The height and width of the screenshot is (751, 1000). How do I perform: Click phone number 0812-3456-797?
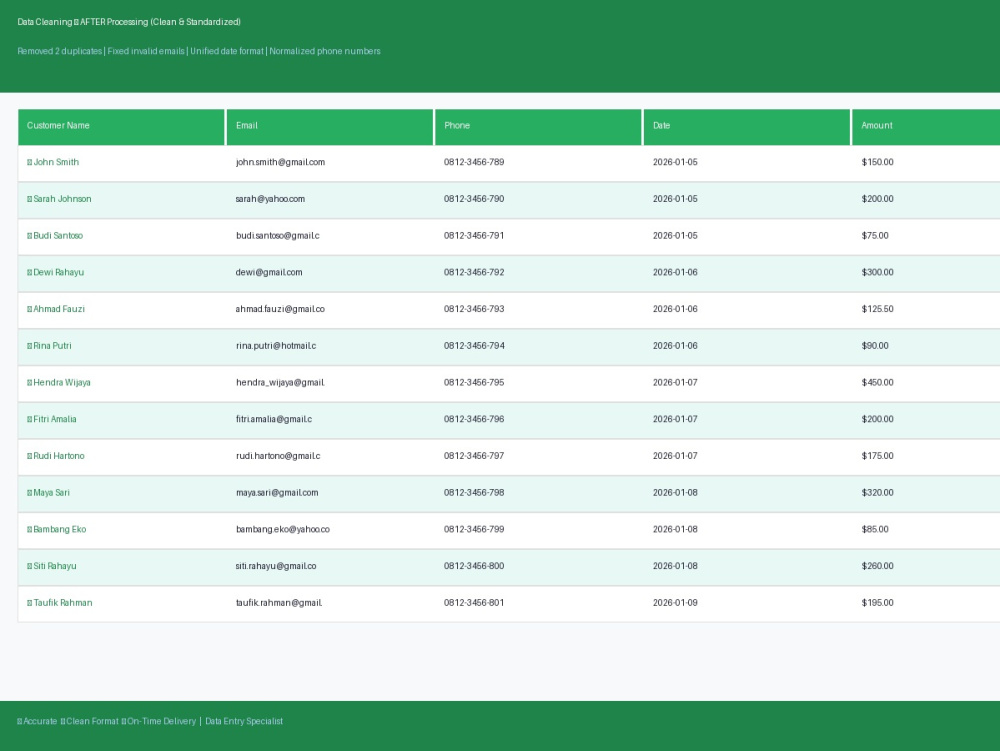pyautogui.click(x=474, y=456)
